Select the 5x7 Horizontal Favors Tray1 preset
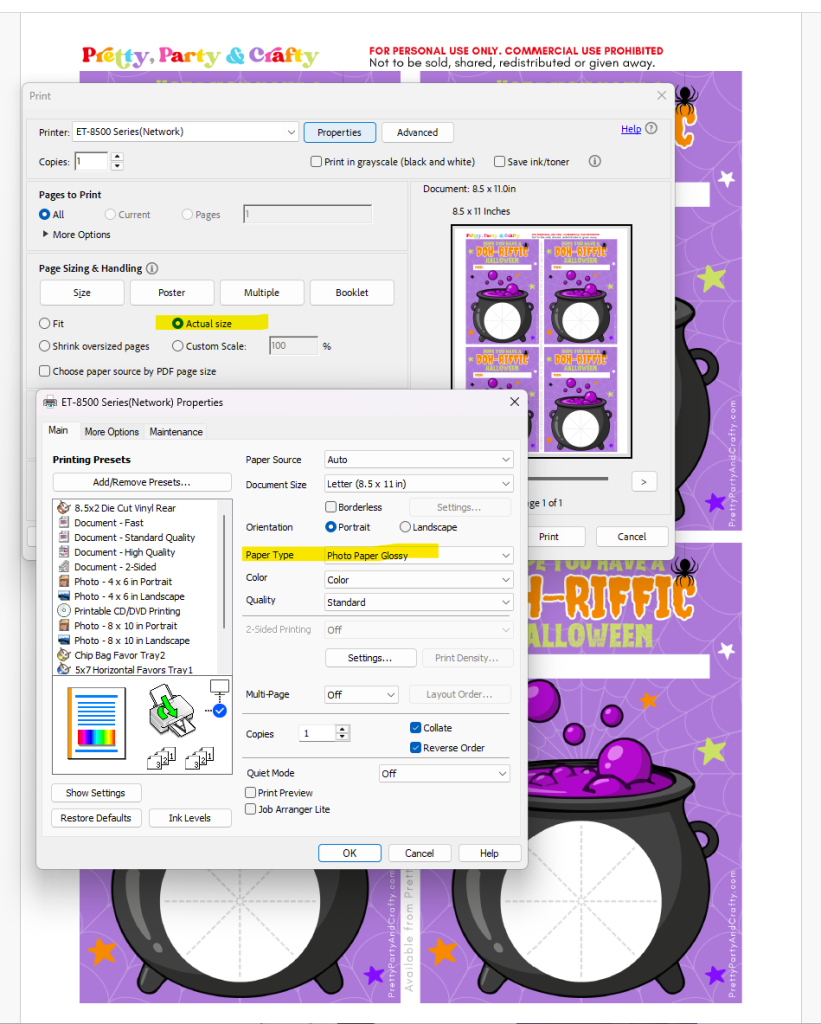The width and height of the screenshot is (821, 1024). (x=133, y=669)
